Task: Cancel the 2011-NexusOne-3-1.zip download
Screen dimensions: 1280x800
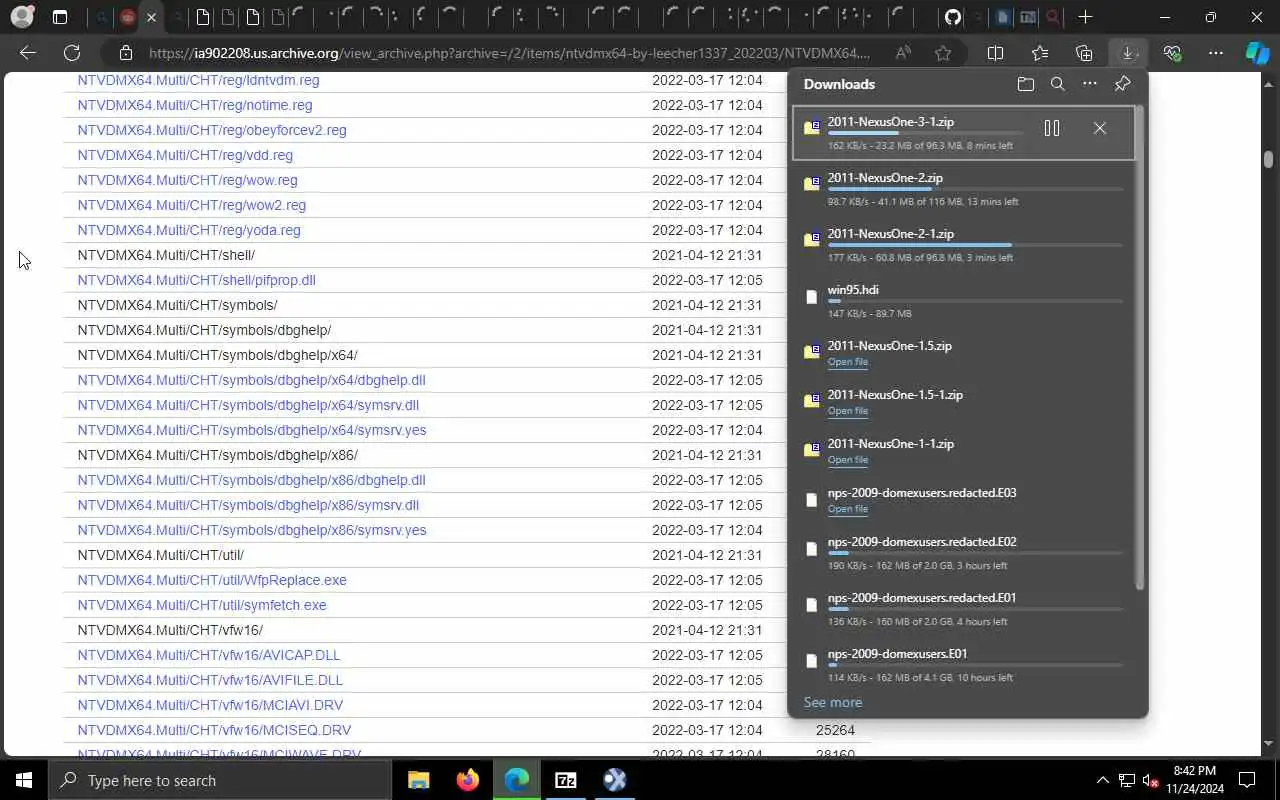Action: pyautogui.click(x=1100, y=128)
